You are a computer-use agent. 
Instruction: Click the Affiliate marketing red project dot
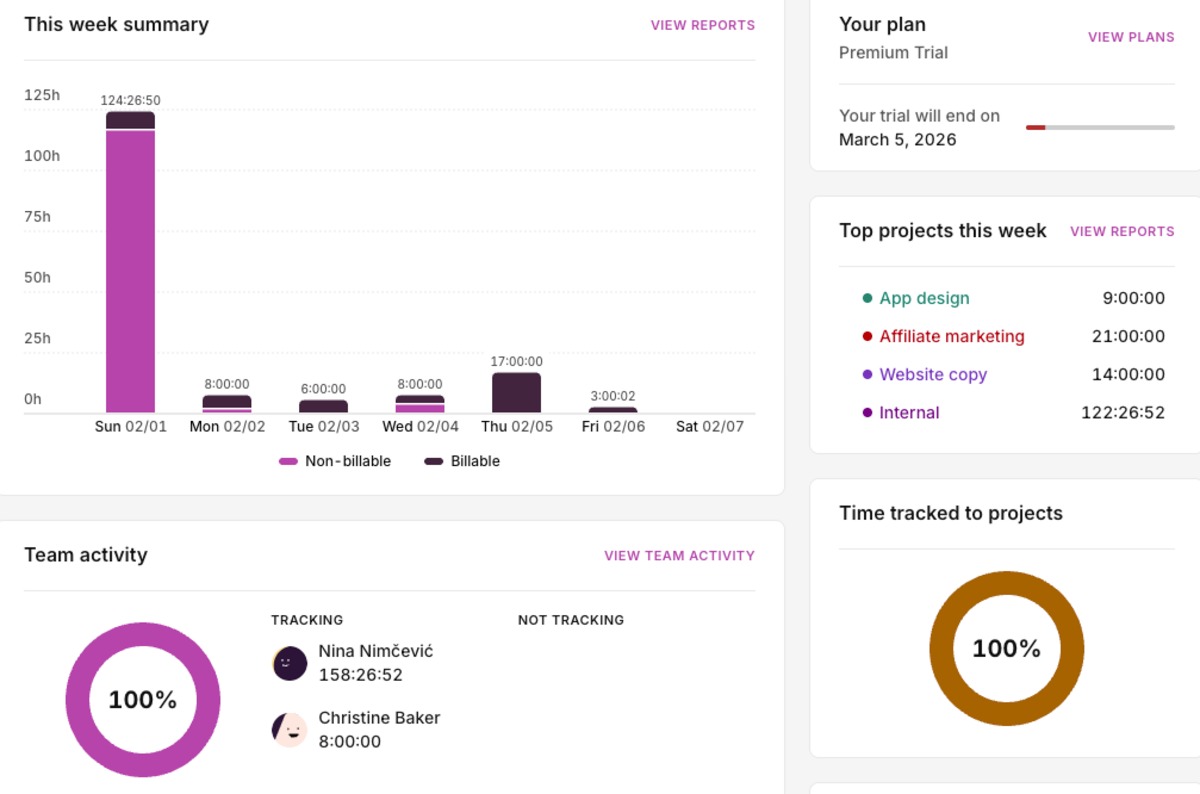pos(869,336)
